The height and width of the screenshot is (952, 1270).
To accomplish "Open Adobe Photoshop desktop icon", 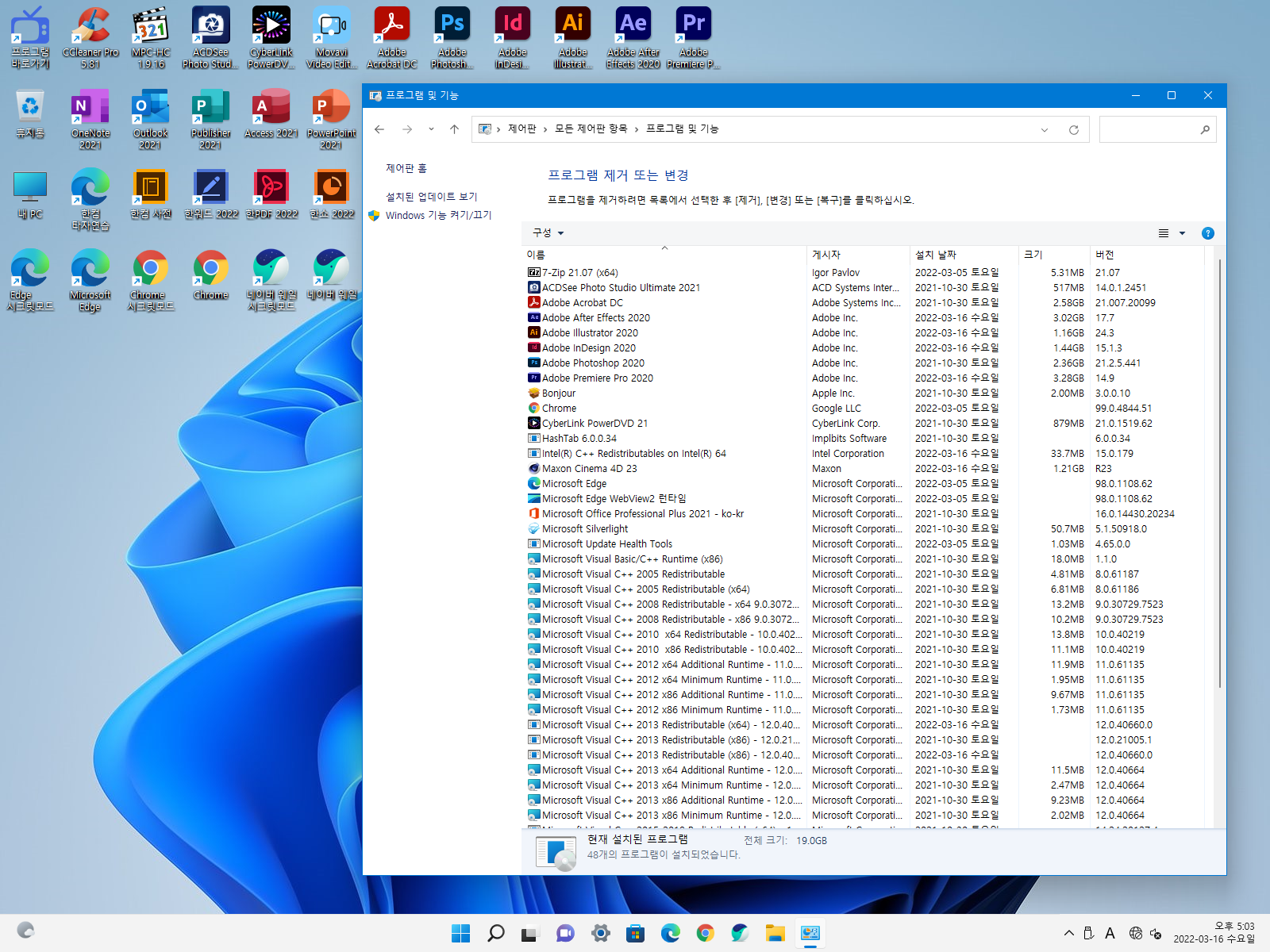I will tap(452, 38).
